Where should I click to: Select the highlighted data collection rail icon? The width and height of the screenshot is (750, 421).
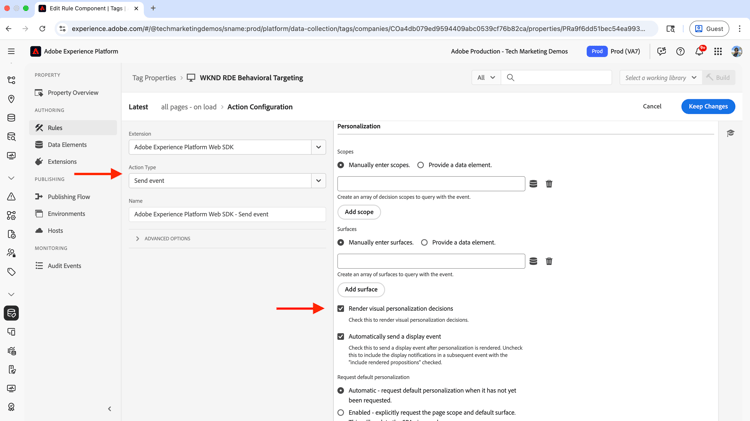point(11,313)
